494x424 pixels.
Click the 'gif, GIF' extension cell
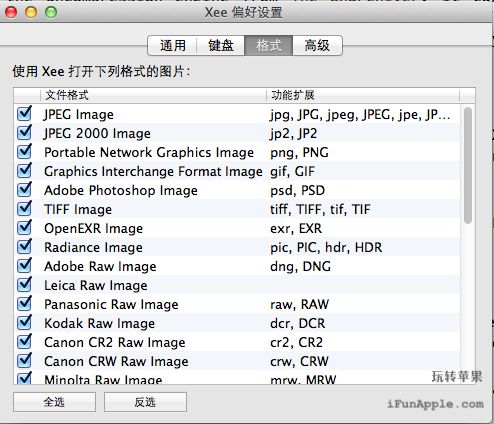coord(292,172)
